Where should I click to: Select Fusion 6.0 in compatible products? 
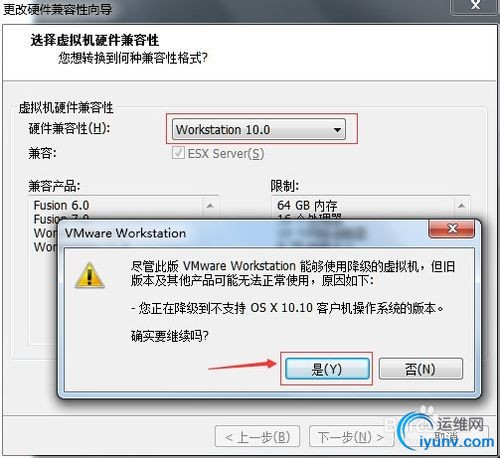(61, 205)
